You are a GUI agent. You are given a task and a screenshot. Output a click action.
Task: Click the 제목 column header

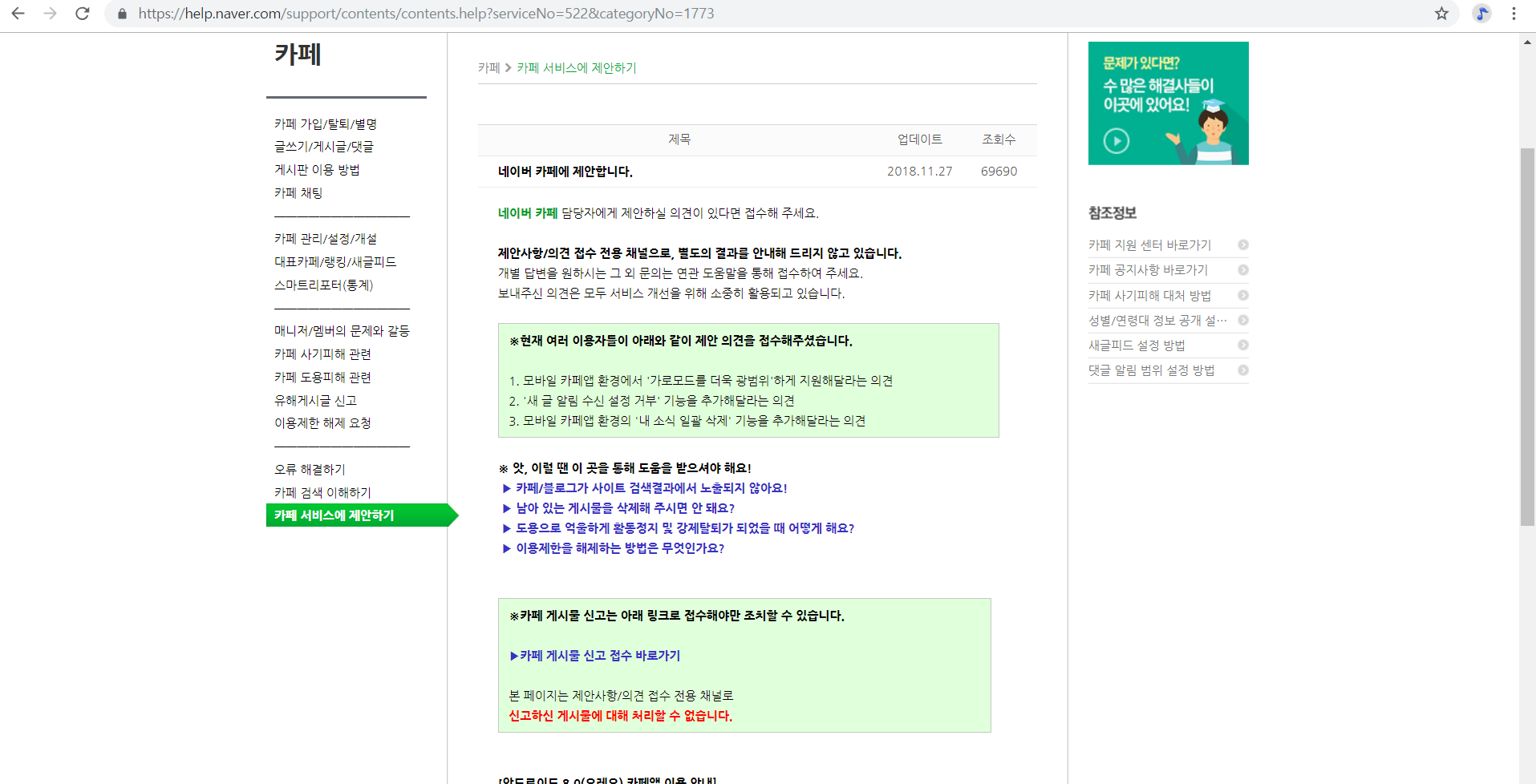[x=679, y=139]
